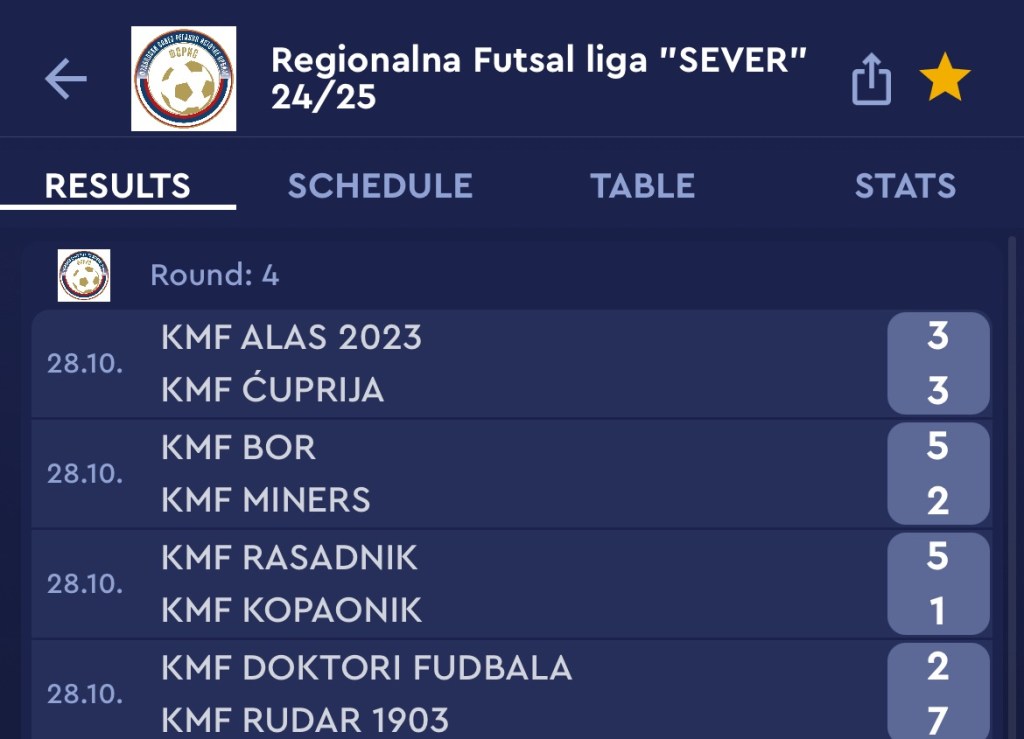Screen dimensions: 1024x739
Task: Select the KMF ĆUPRIJA team name
Action: tap(272, 390)
